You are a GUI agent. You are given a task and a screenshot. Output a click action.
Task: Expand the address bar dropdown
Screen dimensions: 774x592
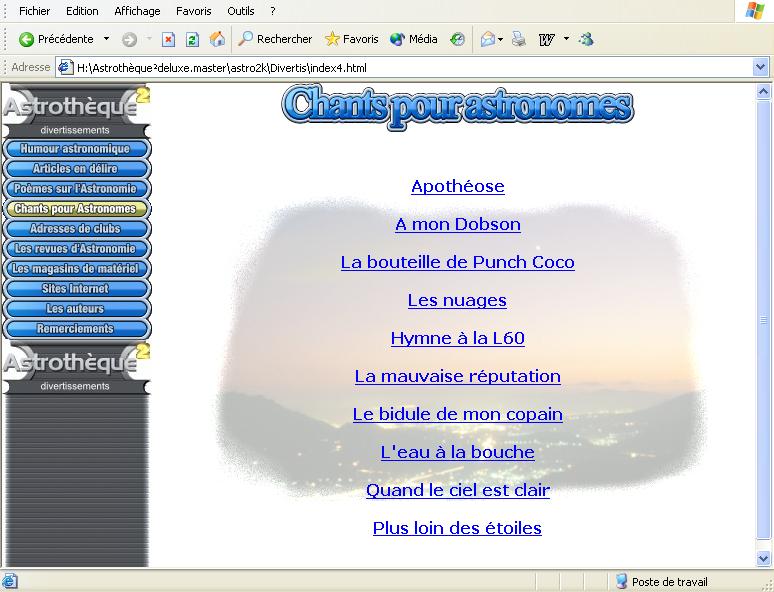click(761, 68)
